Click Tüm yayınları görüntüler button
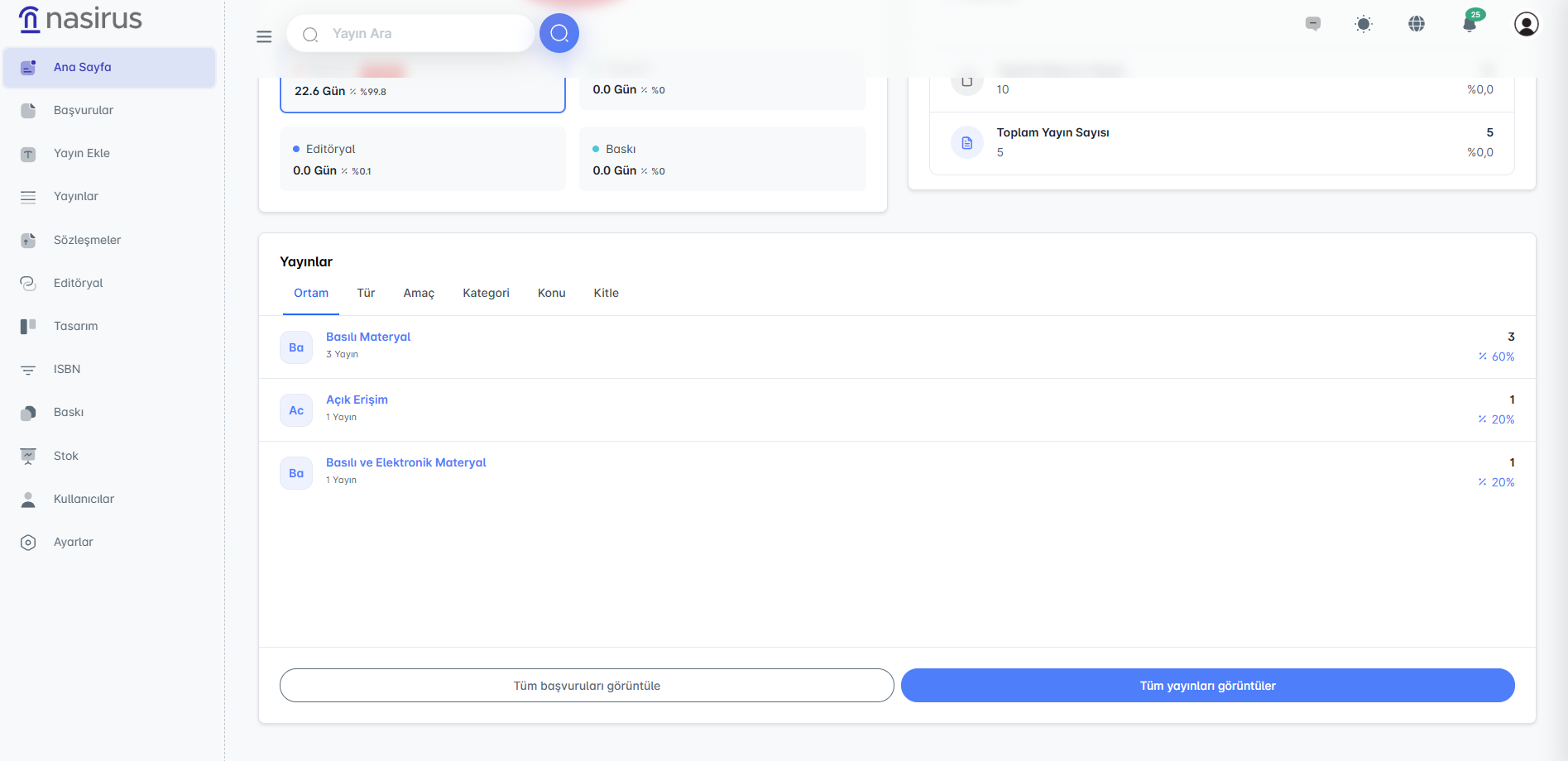The image size is (1568, 761). pos(1207,686)
